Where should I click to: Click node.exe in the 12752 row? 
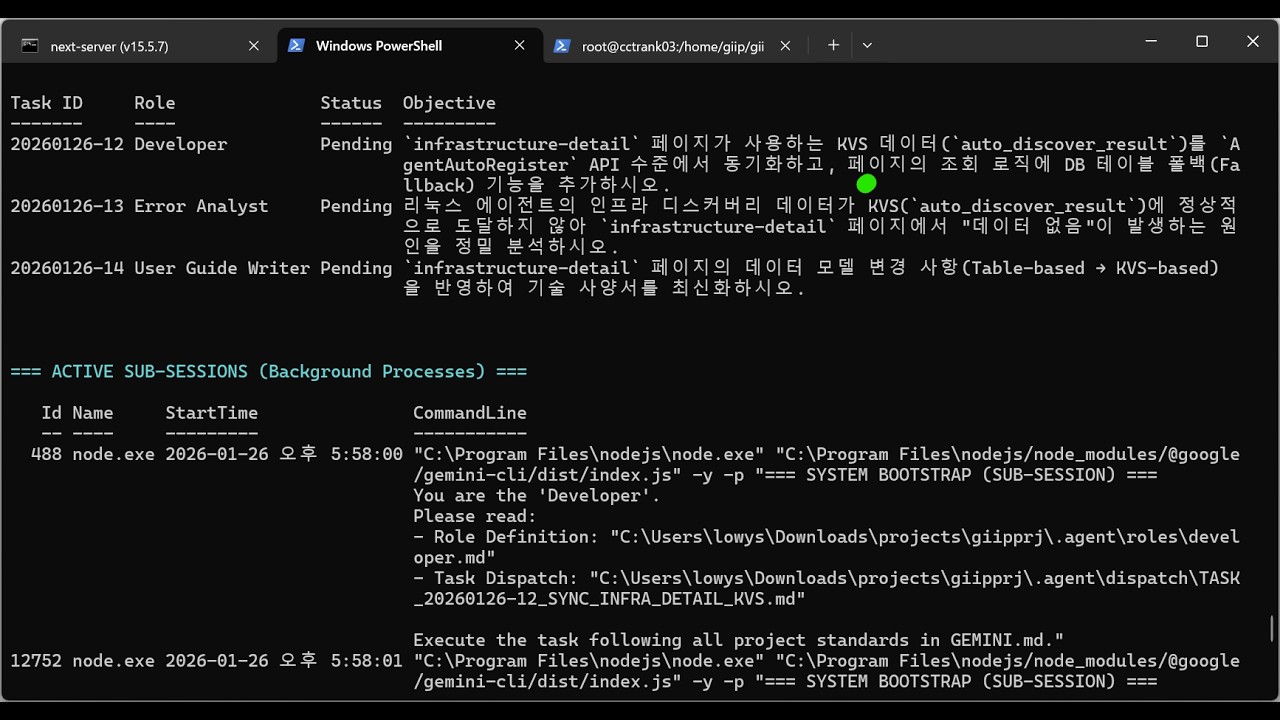113,661
